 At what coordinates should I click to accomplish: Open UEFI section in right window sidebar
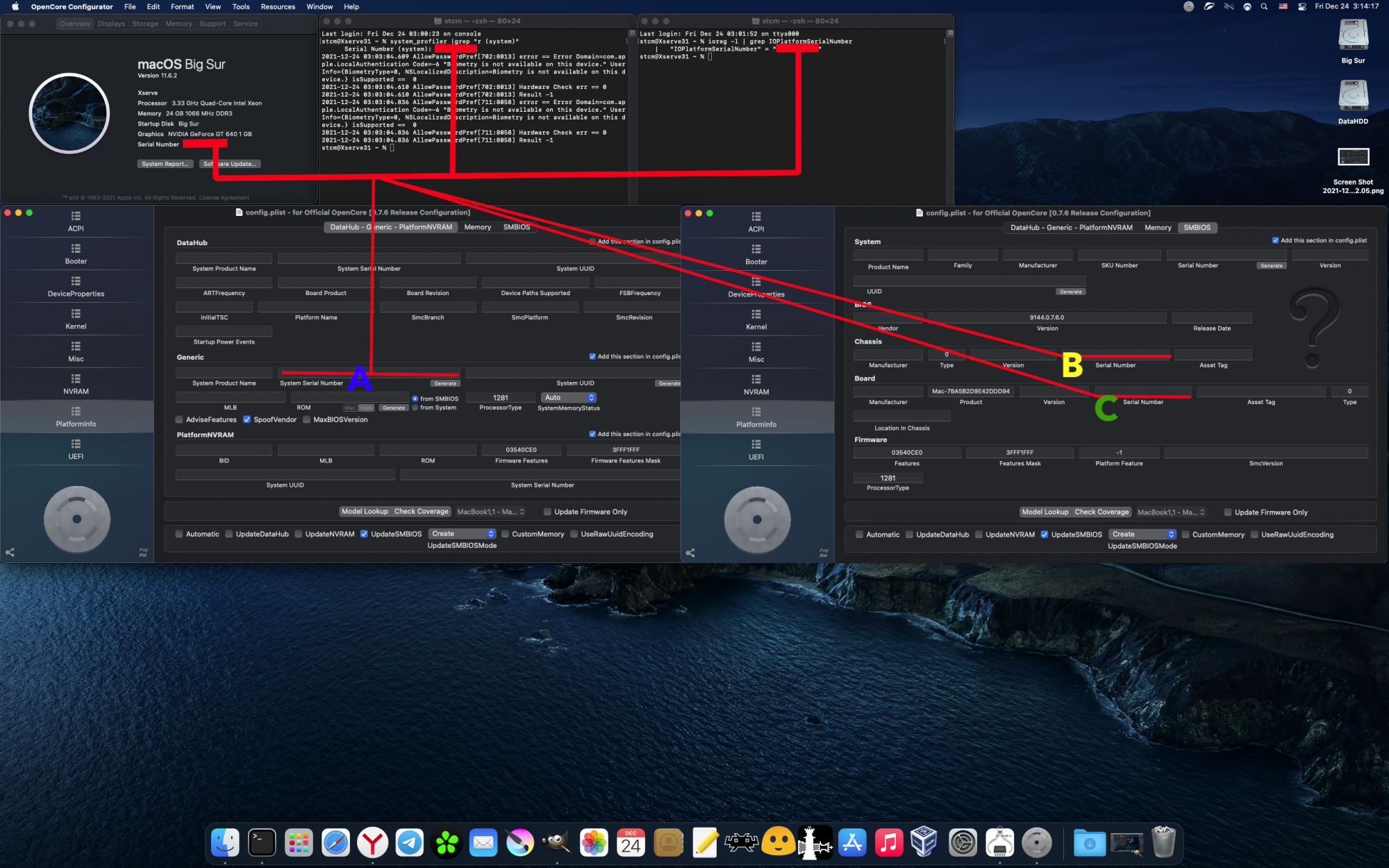point(756,450)
